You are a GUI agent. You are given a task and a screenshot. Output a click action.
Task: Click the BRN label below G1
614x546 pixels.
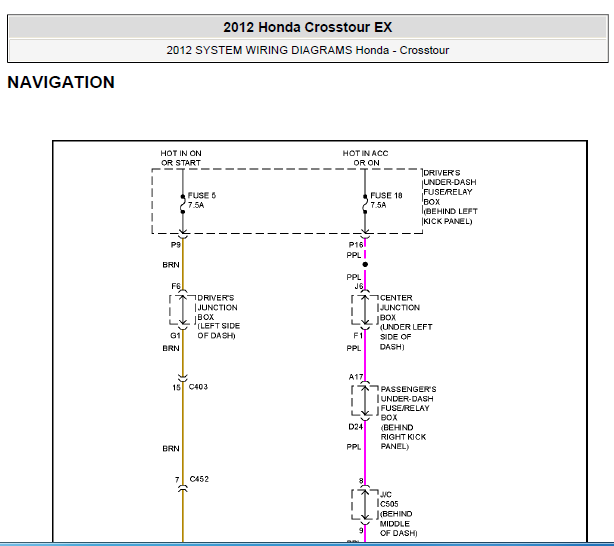171,348
